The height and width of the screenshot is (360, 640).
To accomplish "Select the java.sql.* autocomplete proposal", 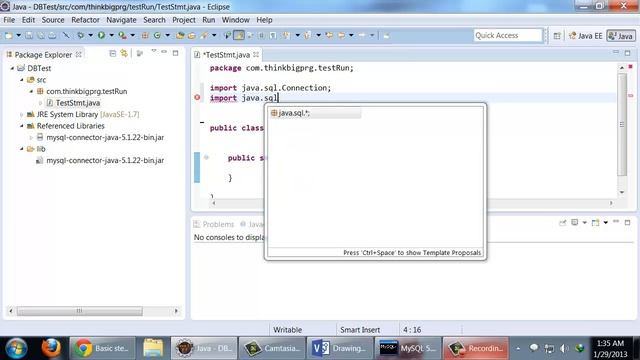I will [315, 113].
